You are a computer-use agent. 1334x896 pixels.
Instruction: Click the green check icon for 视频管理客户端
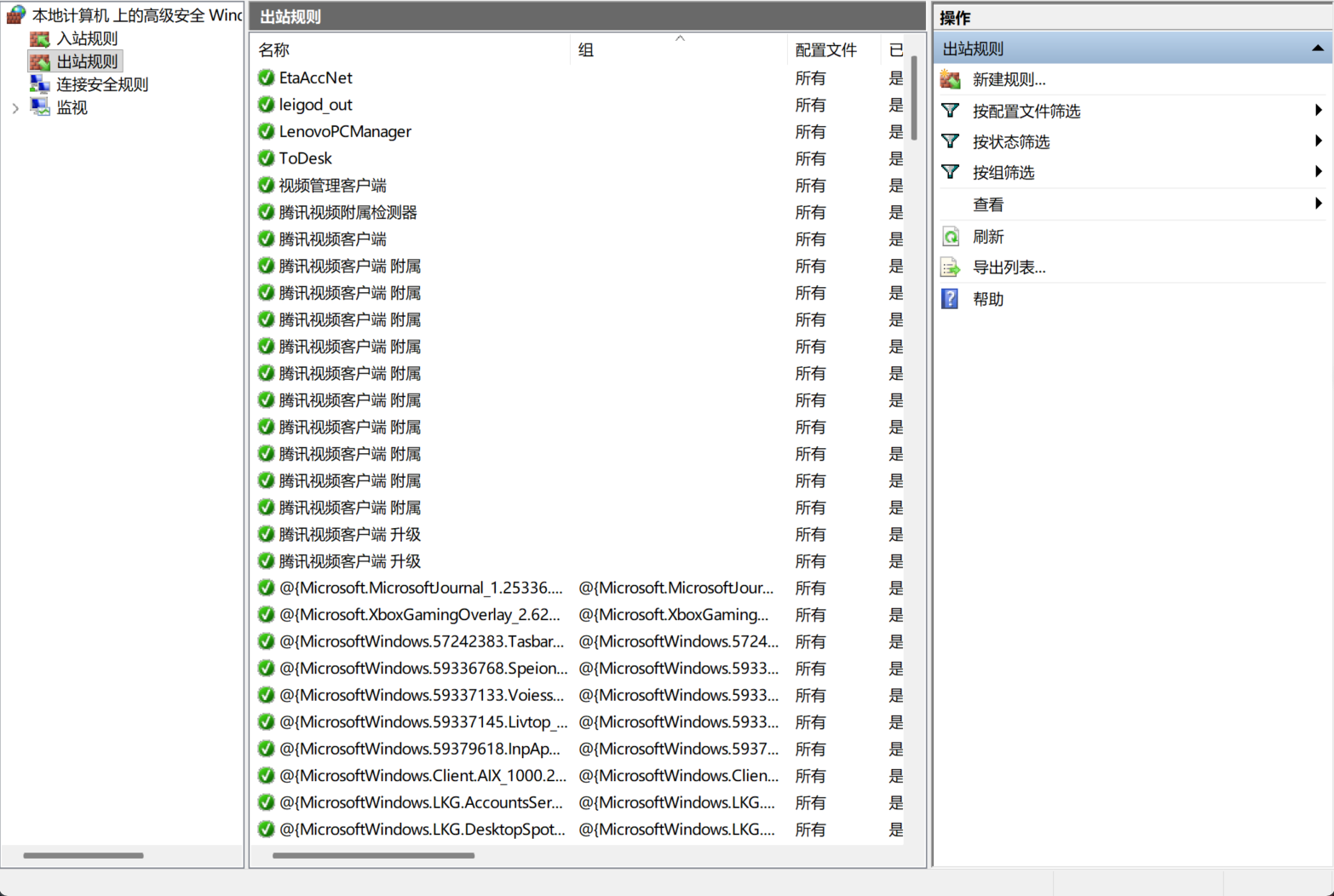pos(266,185)
